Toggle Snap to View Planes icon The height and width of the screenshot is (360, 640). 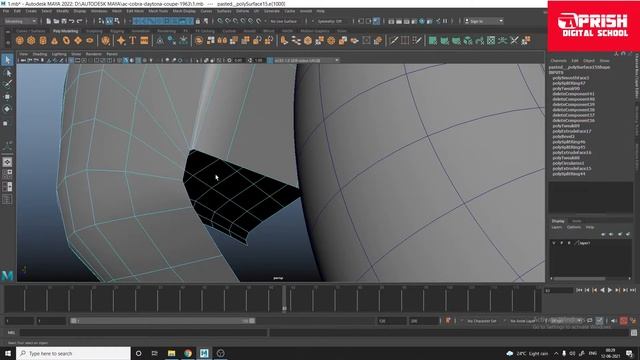[251, 21]
